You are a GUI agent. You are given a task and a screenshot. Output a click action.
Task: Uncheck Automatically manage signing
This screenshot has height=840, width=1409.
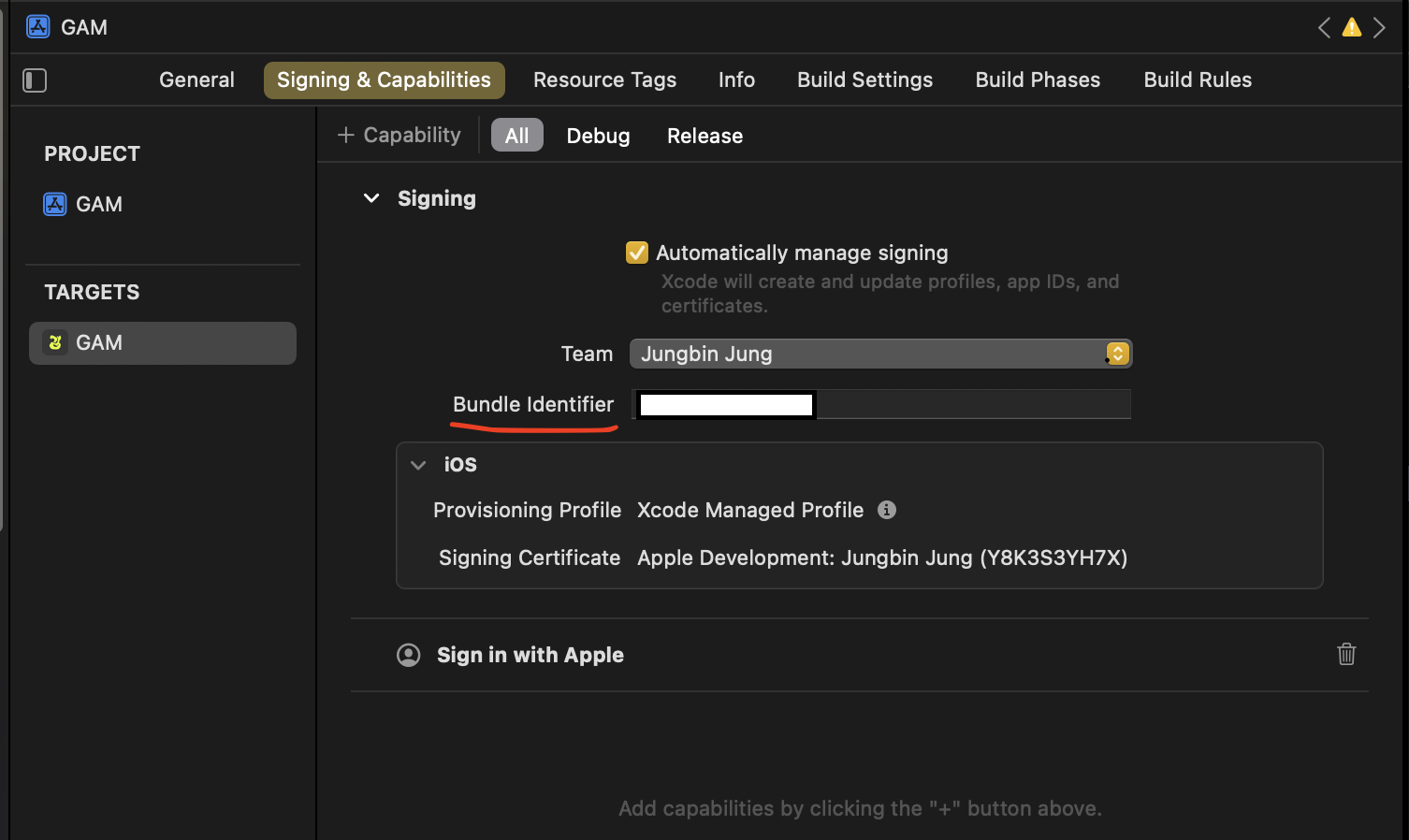(x=637, y=253)
